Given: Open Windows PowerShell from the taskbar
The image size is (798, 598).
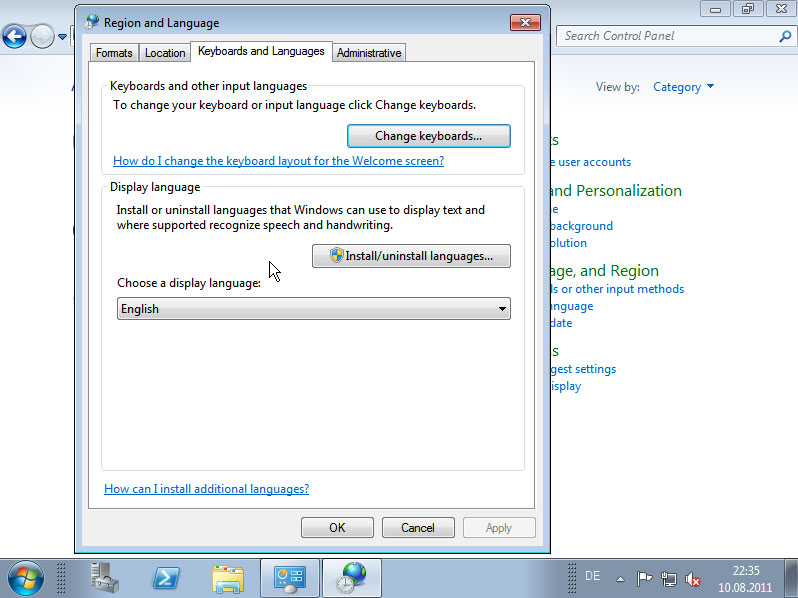Looking at the screenshot, I should tap(166, 577).
